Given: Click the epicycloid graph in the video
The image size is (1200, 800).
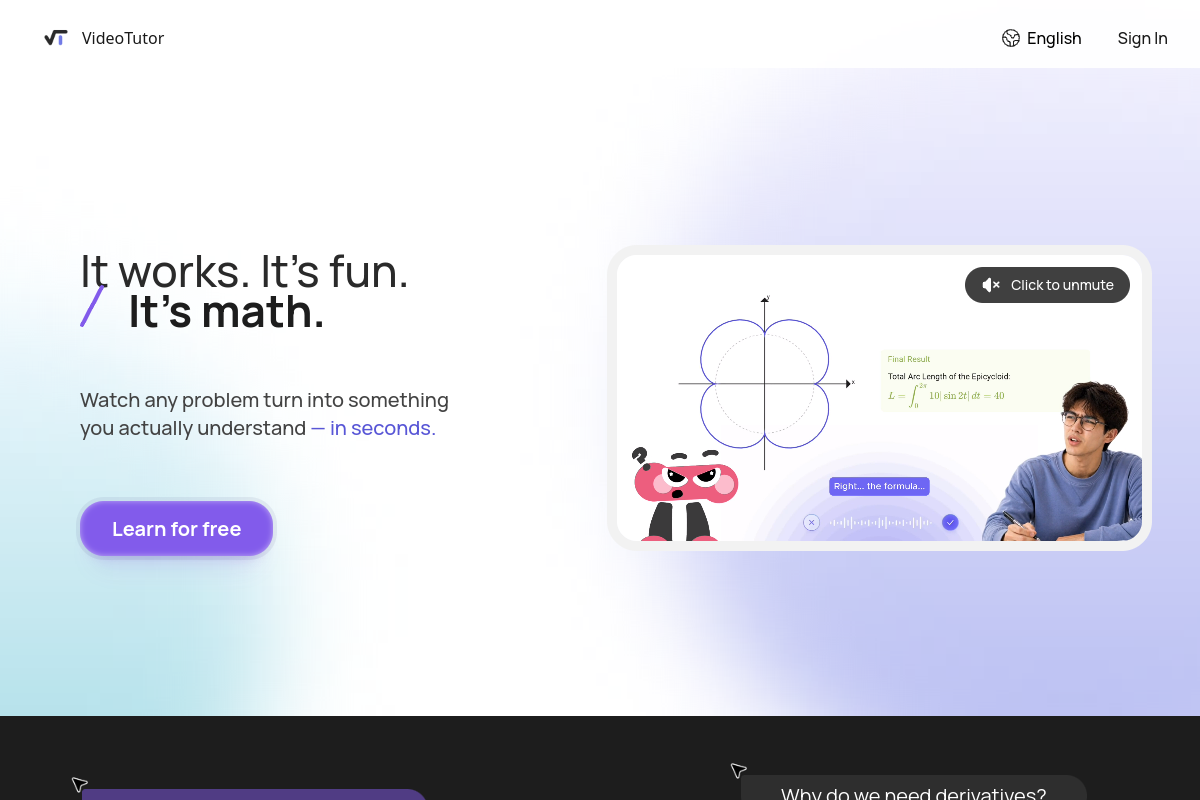Looking at the screenshot, I should [765, 383].
